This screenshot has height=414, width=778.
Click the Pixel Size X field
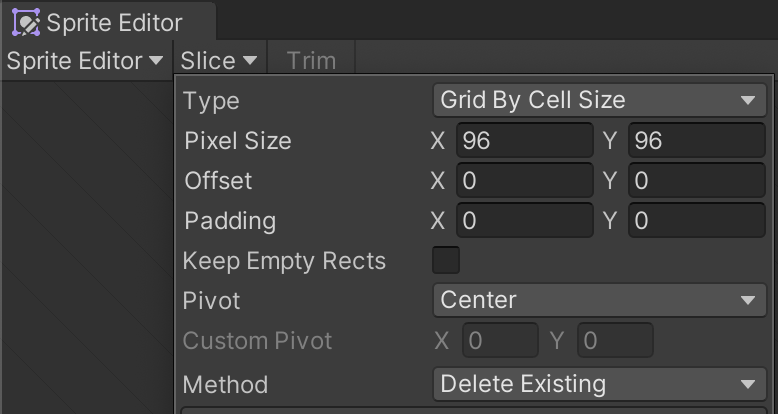click(x=525, y=140)
